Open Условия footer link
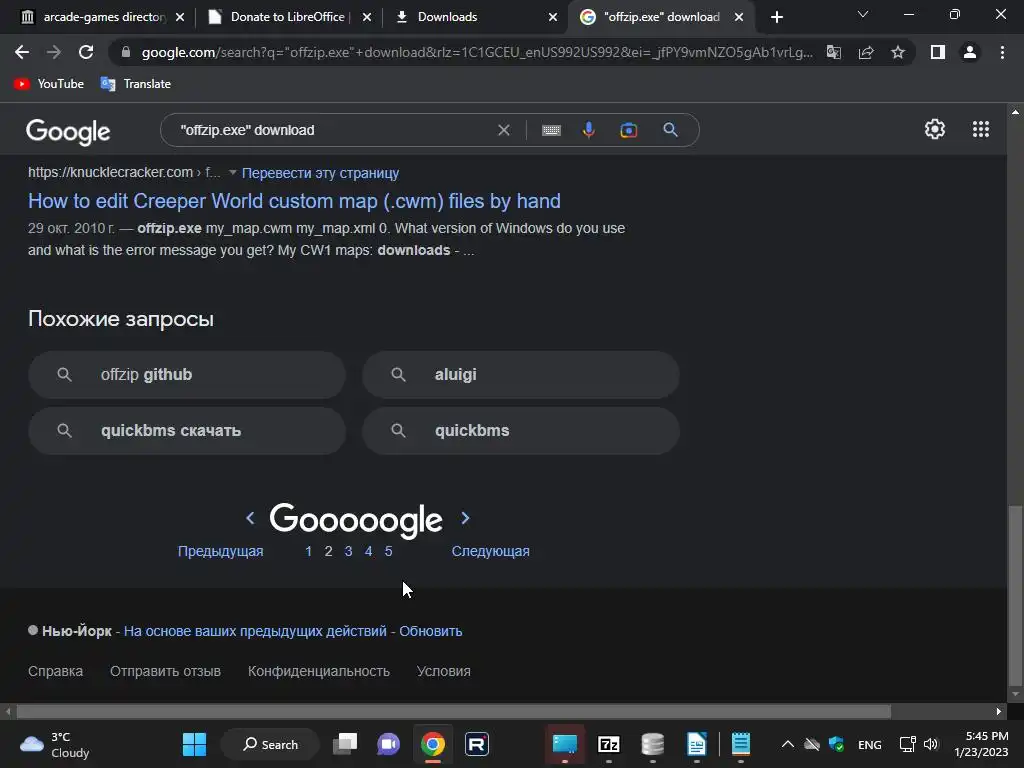This screenshot has width=1024, height=768. pos(443,671)
